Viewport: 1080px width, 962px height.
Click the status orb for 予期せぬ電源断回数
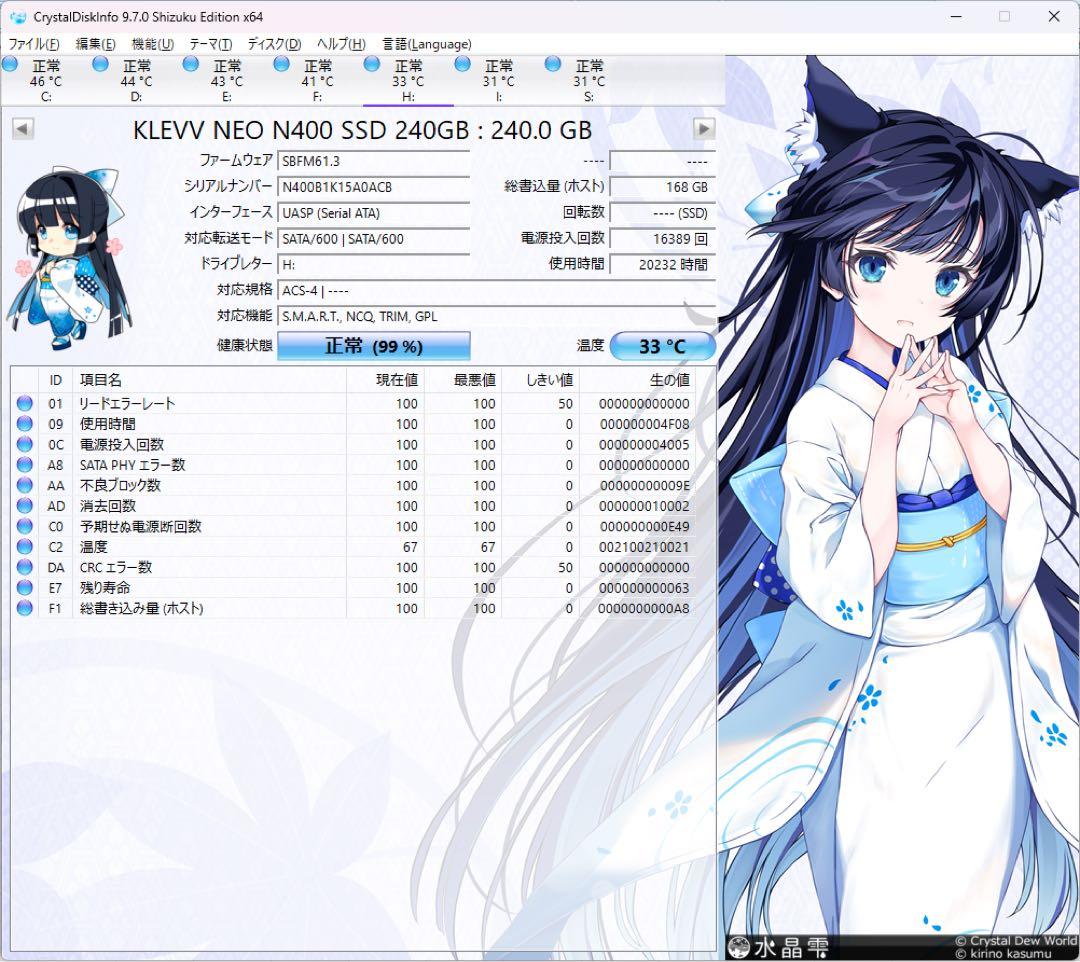(24, 526)
